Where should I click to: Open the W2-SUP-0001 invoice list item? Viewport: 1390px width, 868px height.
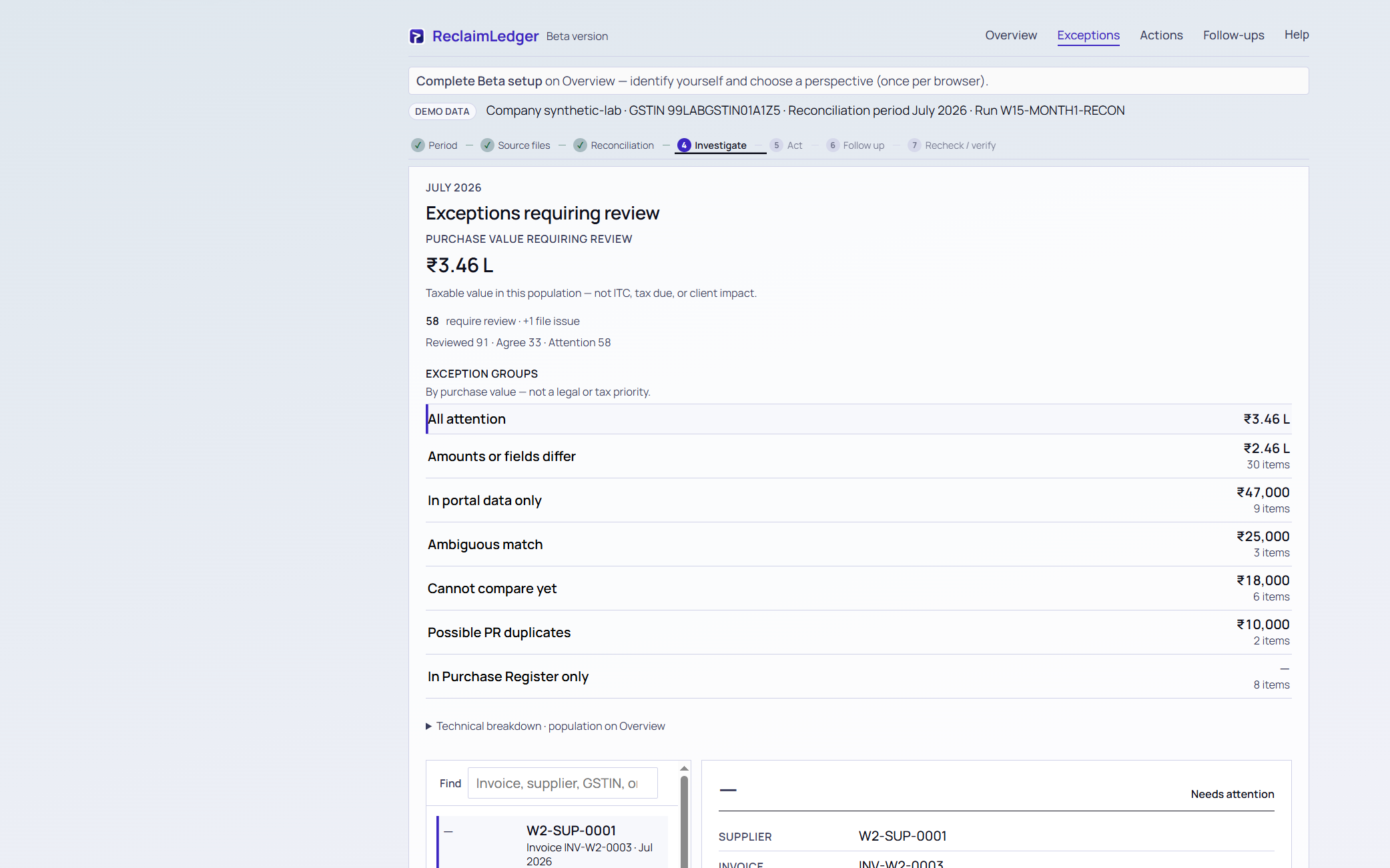click(553, 842)
